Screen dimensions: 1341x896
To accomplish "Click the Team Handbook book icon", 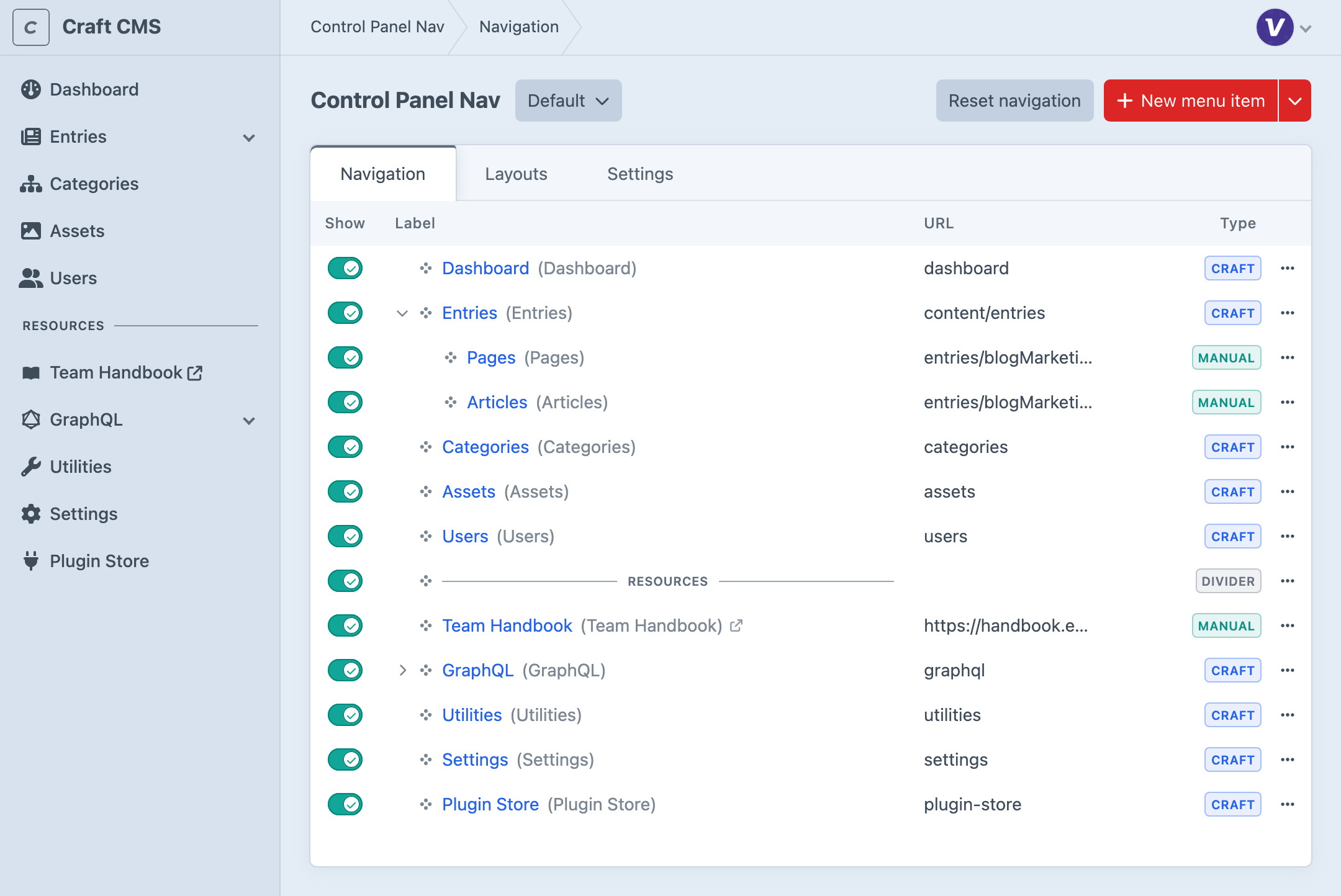I will coord(31,372).
